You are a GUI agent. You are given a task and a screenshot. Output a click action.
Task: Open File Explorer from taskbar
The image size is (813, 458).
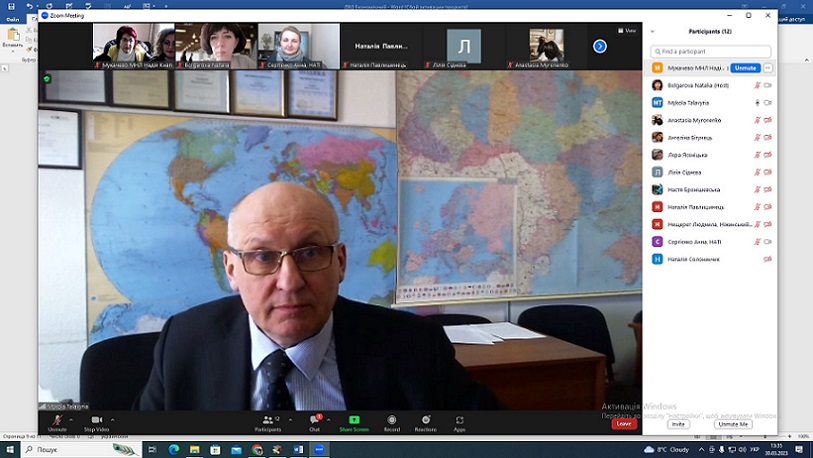coord(194,450)
